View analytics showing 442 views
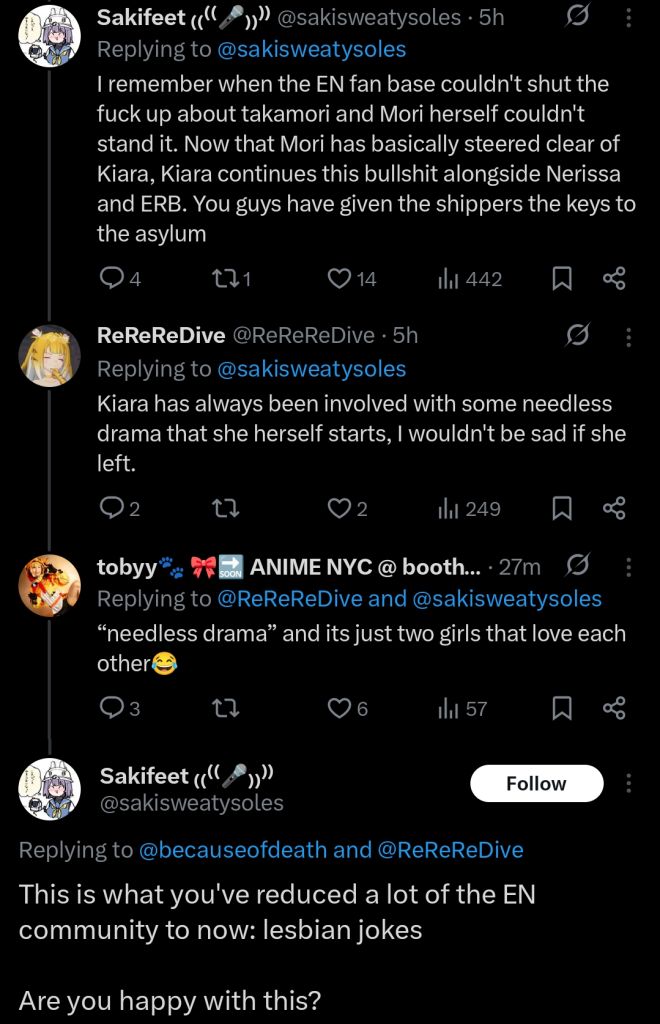The image size is (660, 1024). (x=470, y=280)
